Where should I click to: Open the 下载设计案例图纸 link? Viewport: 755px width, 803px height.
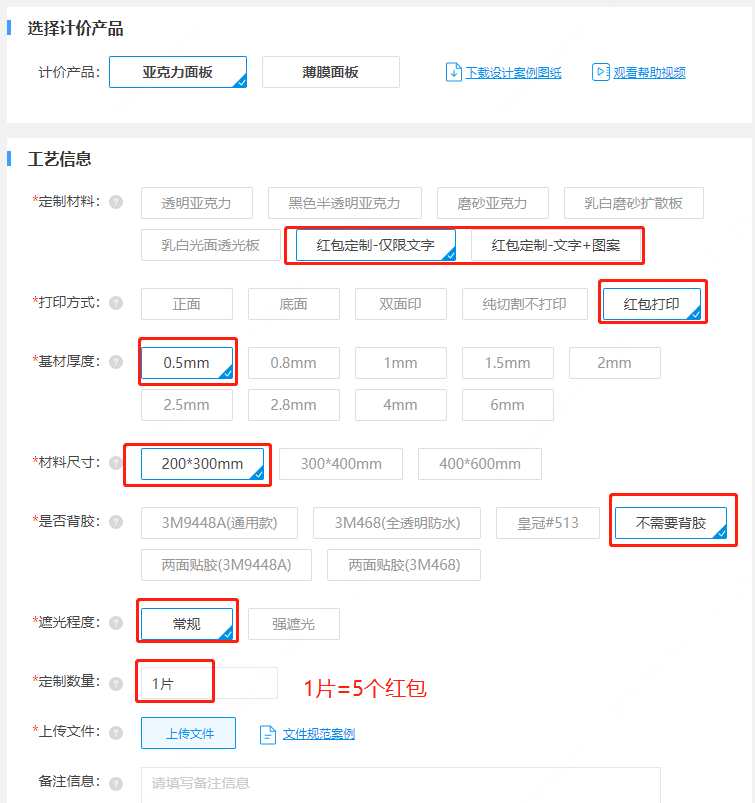[x=513, y=73]
